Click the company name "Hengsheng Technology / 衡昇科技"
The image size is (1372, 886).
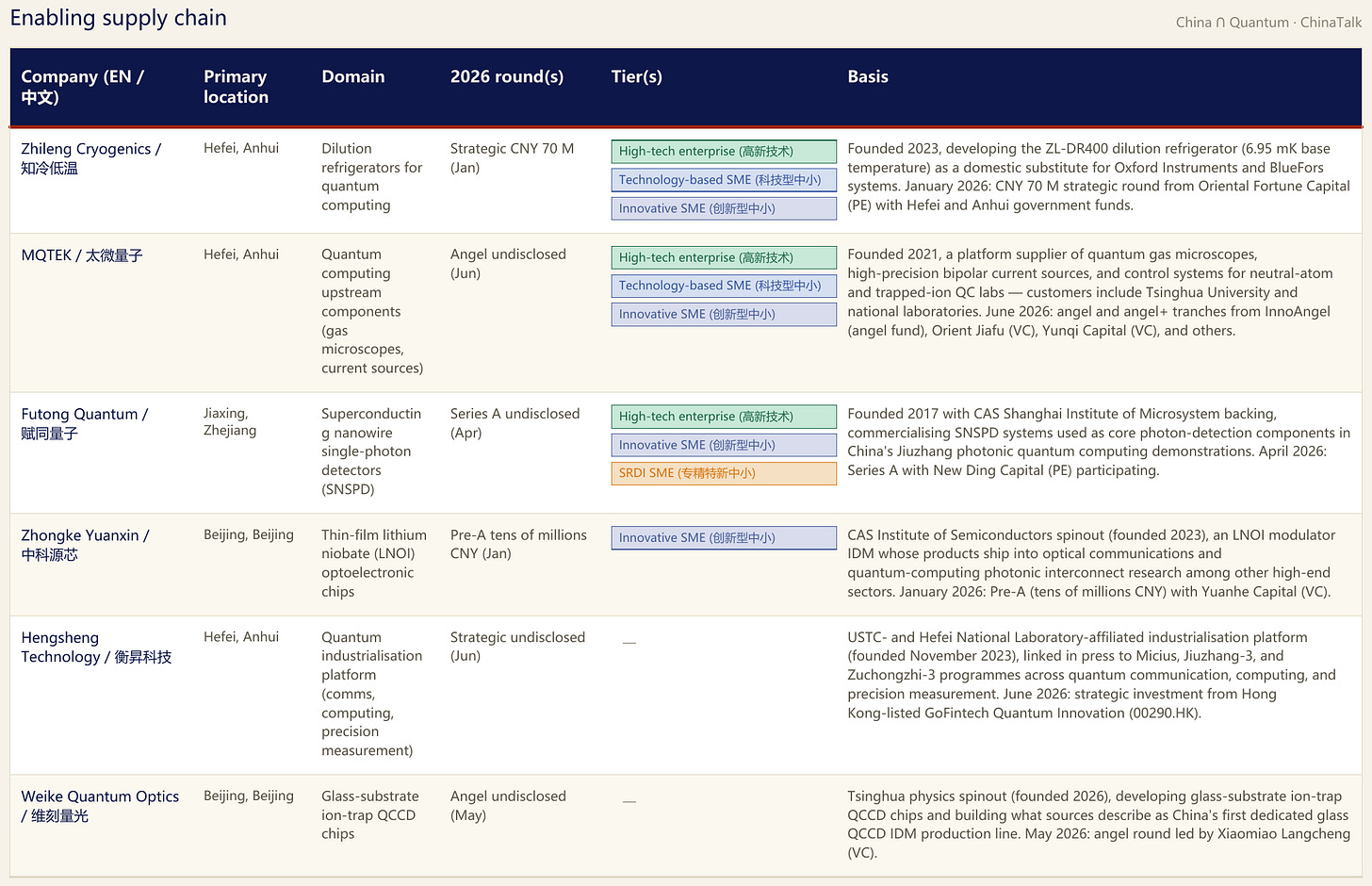click(96, 648)
